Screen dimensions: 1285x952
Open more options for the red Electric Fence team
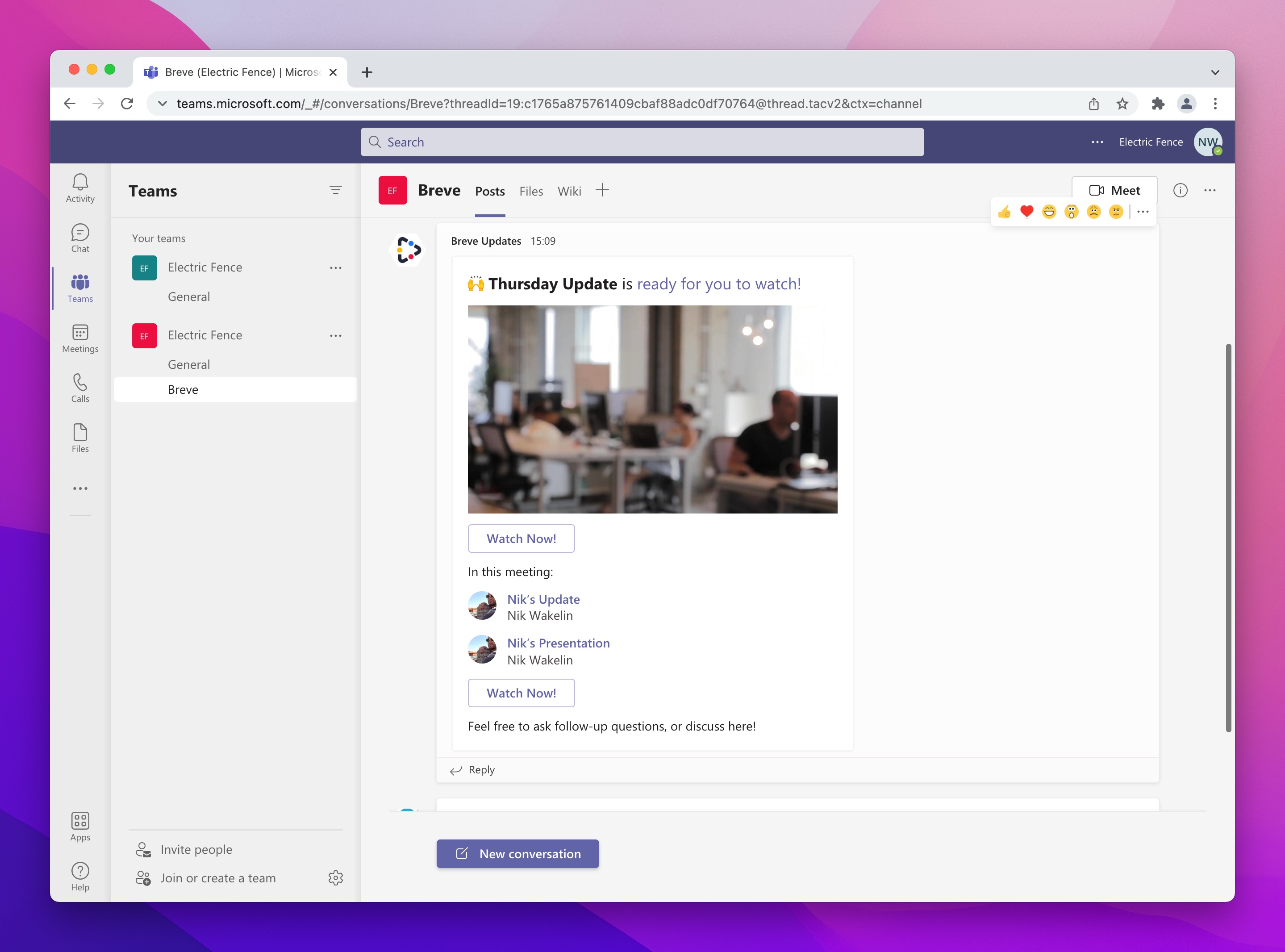point(335,336)
